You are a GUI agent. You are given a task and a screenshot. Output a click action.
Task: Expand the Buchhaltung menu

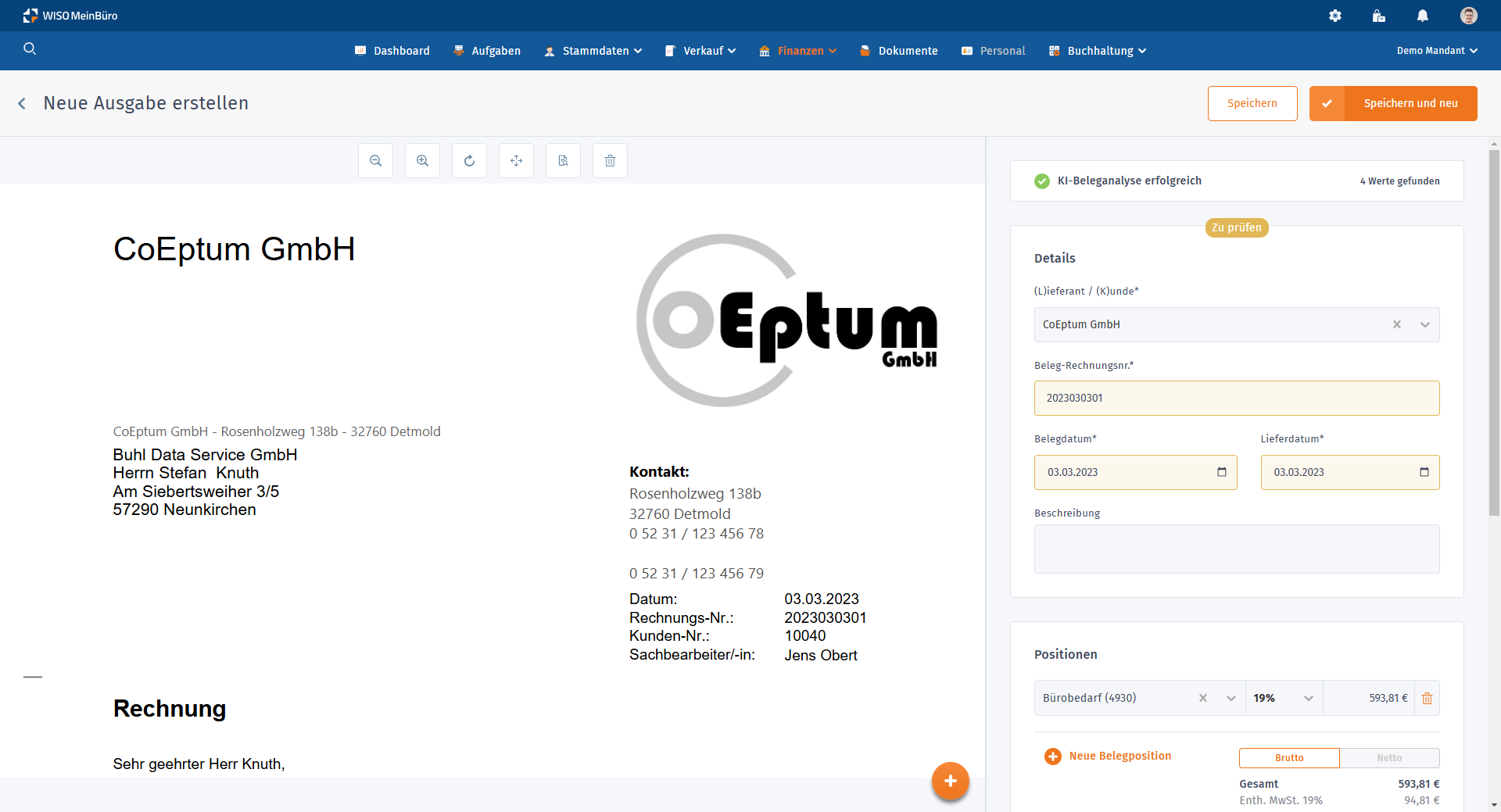click(1098, 51)
